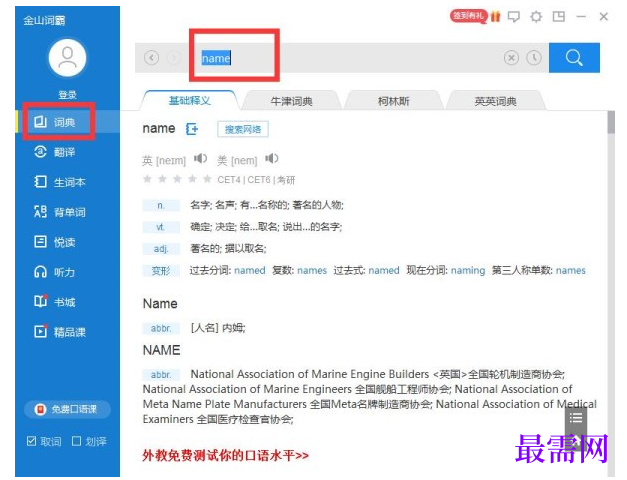Click third person singular link names
The image size is (627, 480).
click(x=571, y=270)
